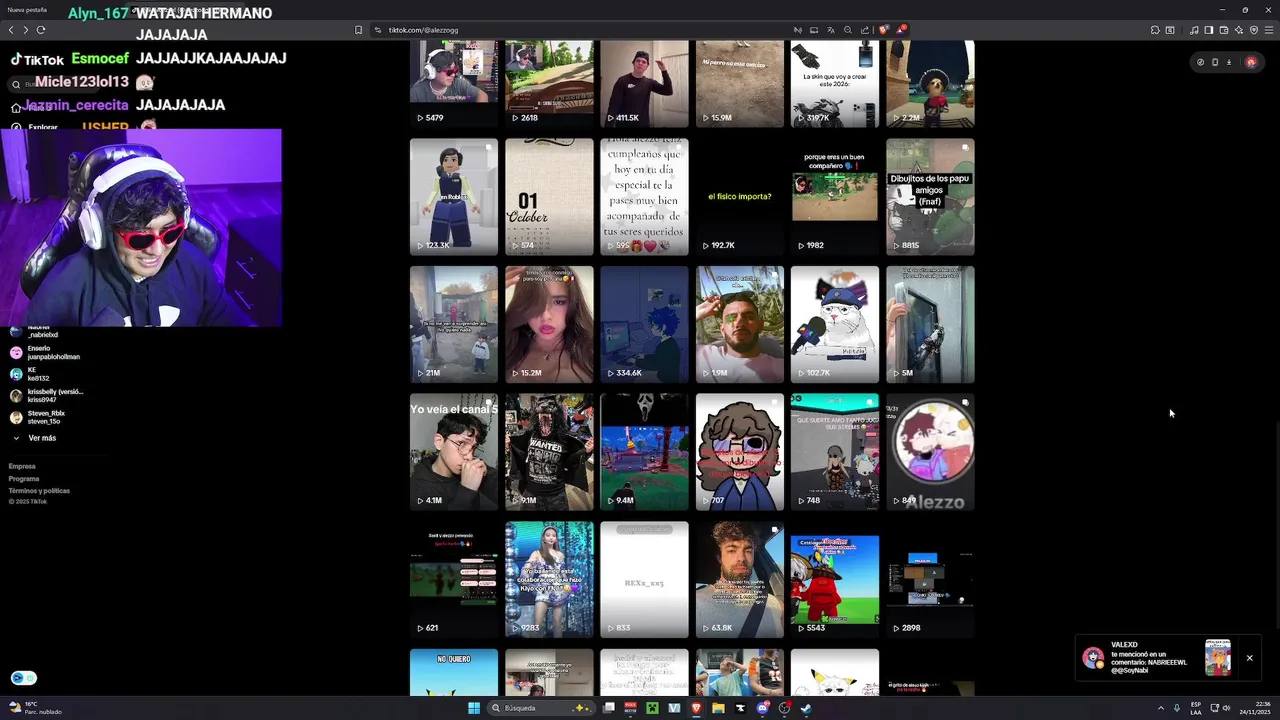The image size is (1280, 720).
Task: Open Términos y políticas link
Action: 39,491
